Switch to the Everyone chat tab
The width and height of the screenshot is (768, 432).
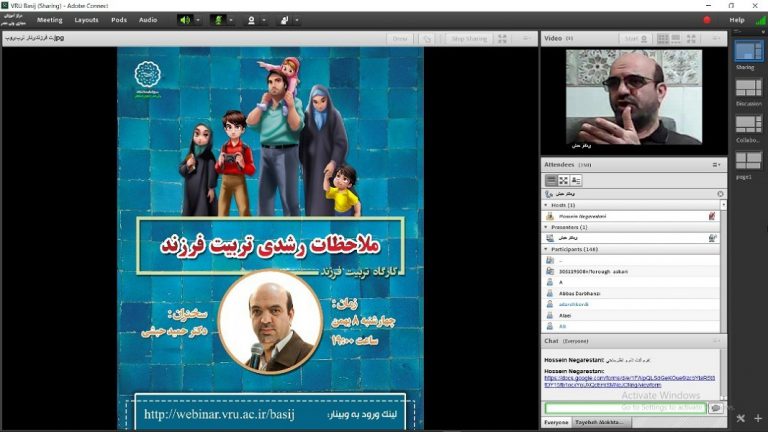[556, 422]
